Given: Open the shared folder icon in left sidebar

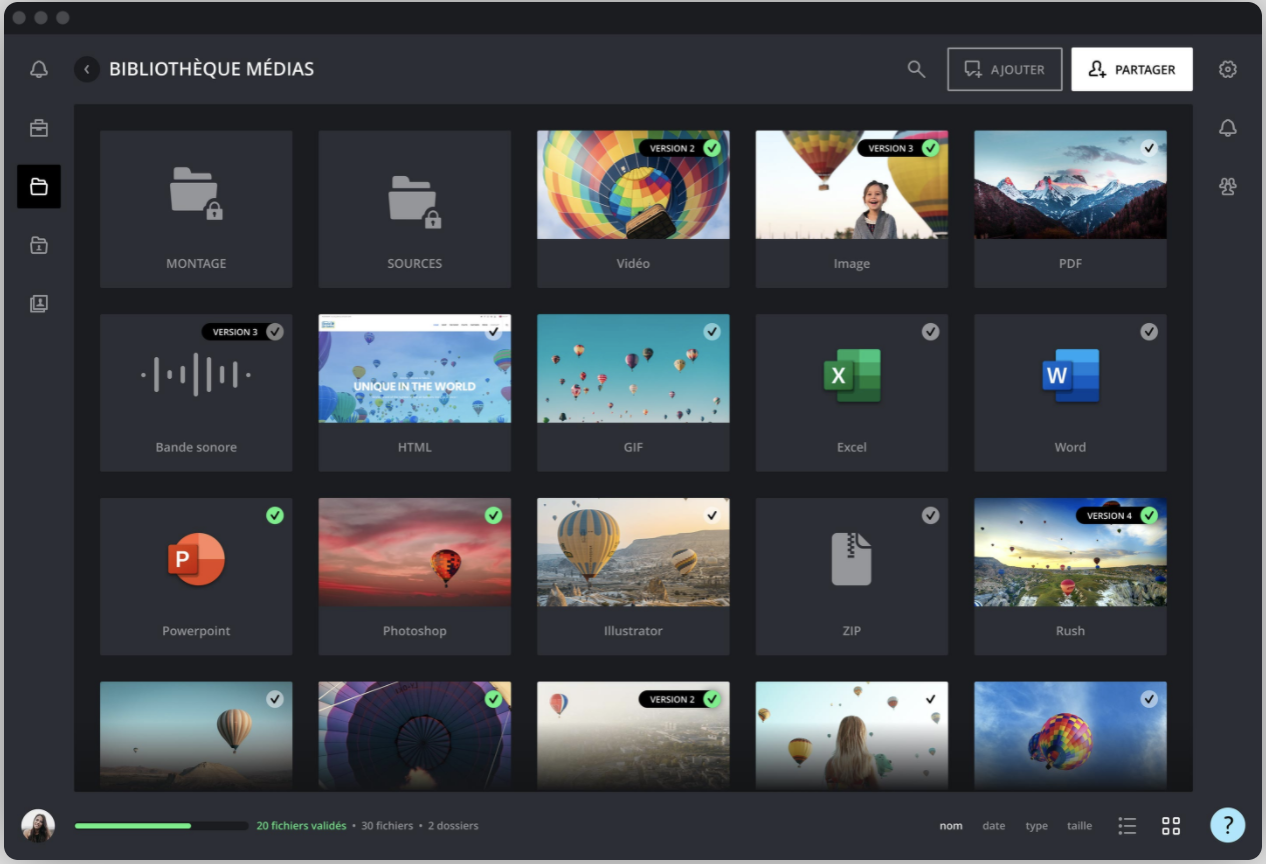Looking at the screenshot, I should click(x=39, y=245).
